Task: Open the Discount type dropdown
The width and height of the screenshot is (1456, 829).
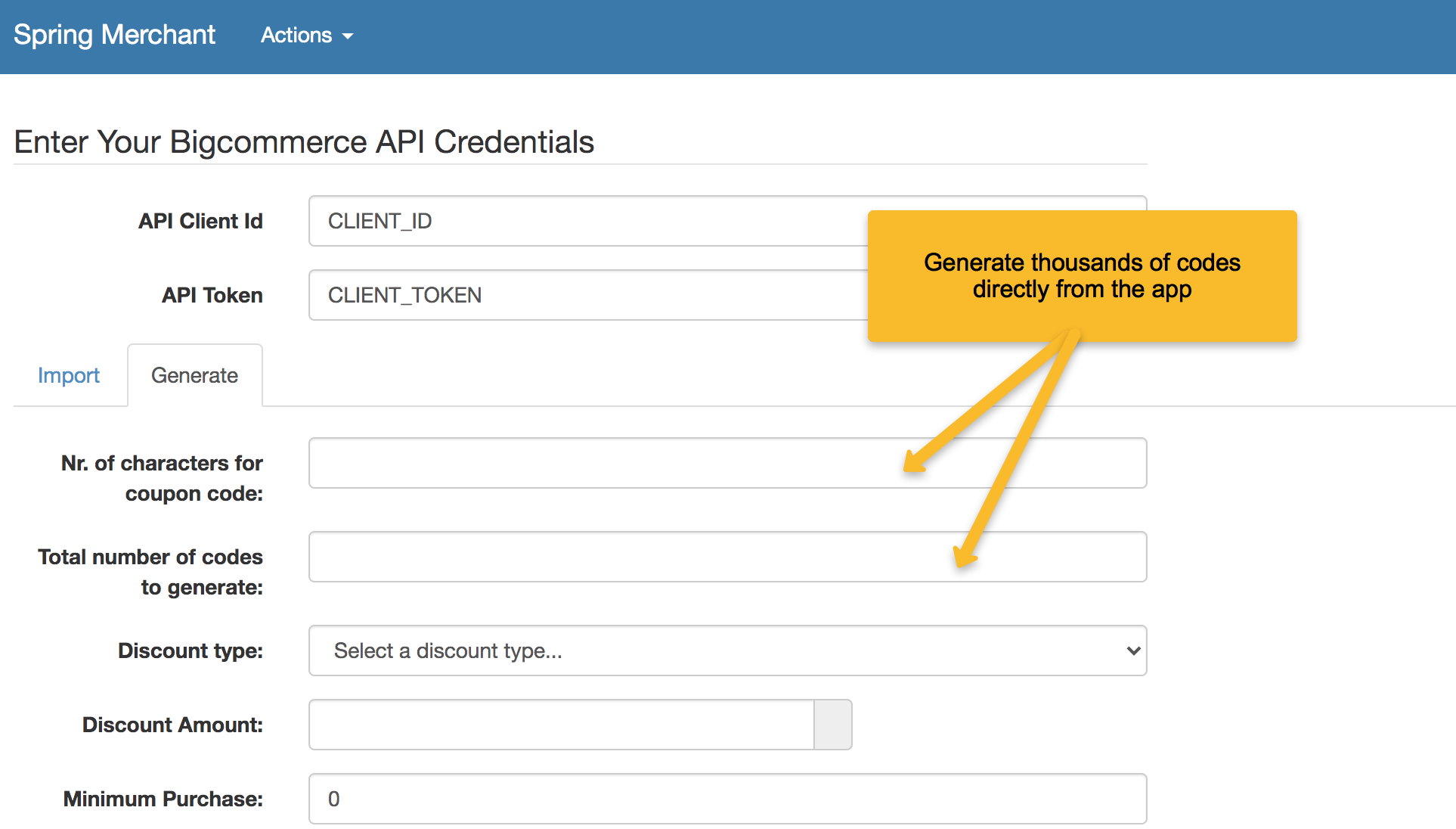Action: pos(728,650)
